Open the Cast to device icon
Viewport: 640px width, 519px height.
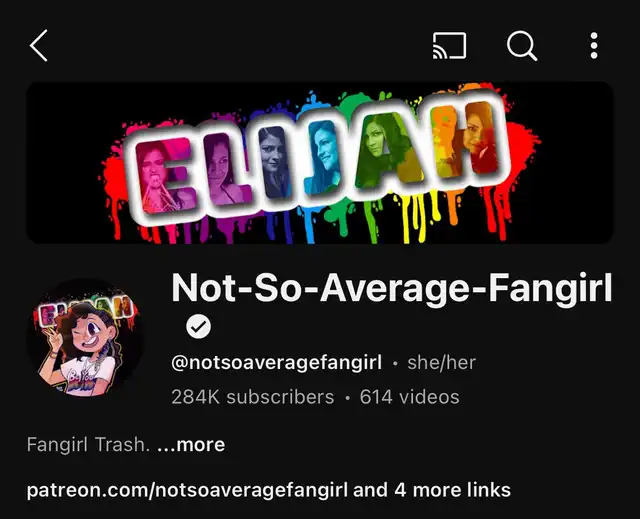pos(449,46)
